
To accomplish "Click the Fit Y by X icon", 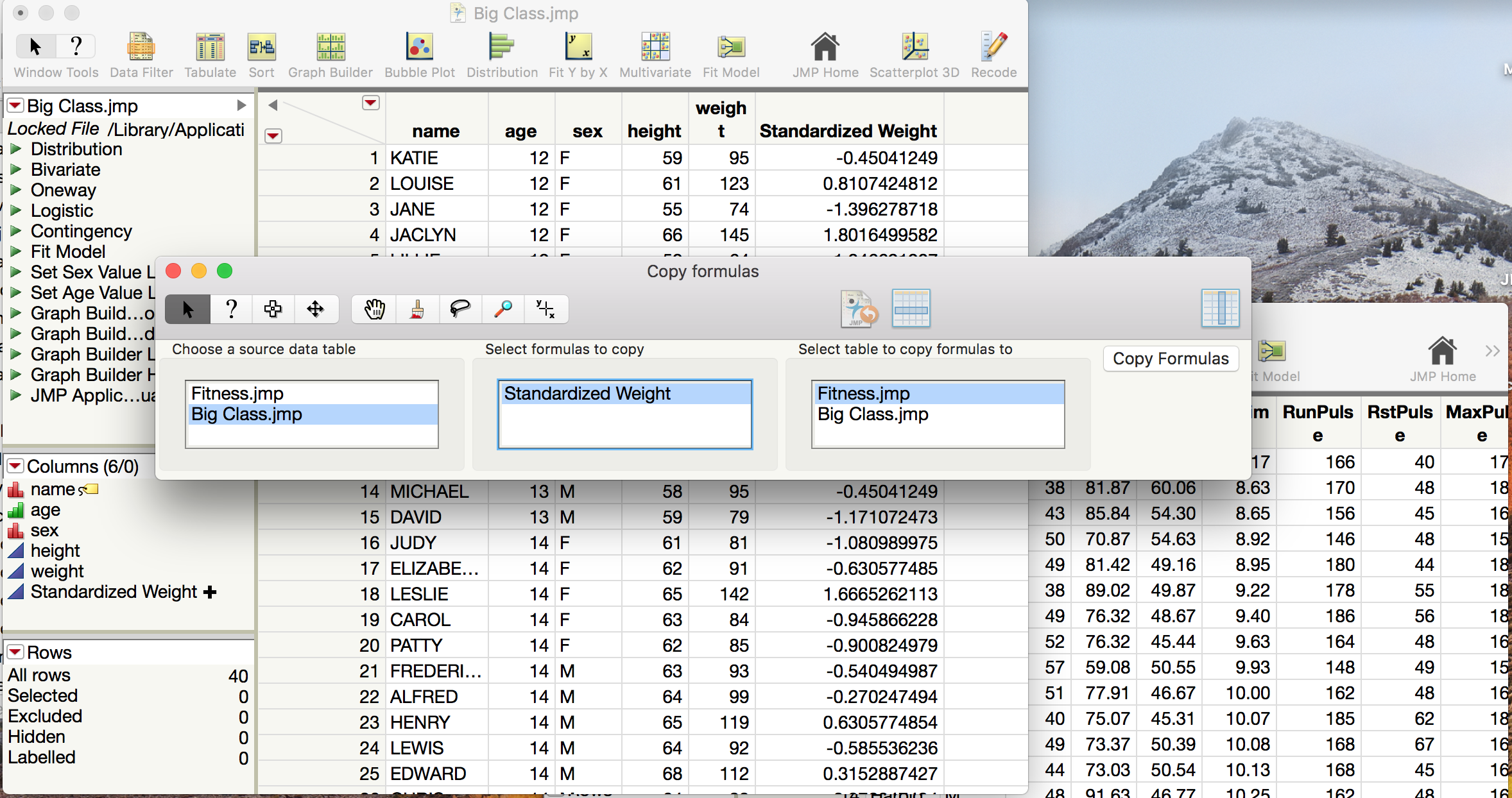I will point(578,48).
